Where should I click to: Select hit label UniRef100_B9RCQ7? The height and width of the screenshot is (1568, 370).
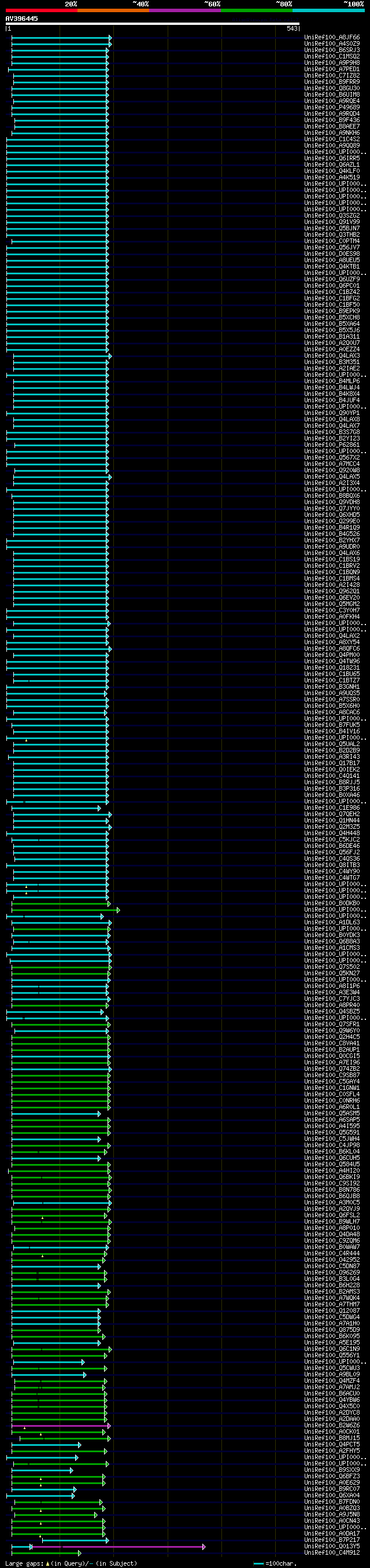[332, 1489]
